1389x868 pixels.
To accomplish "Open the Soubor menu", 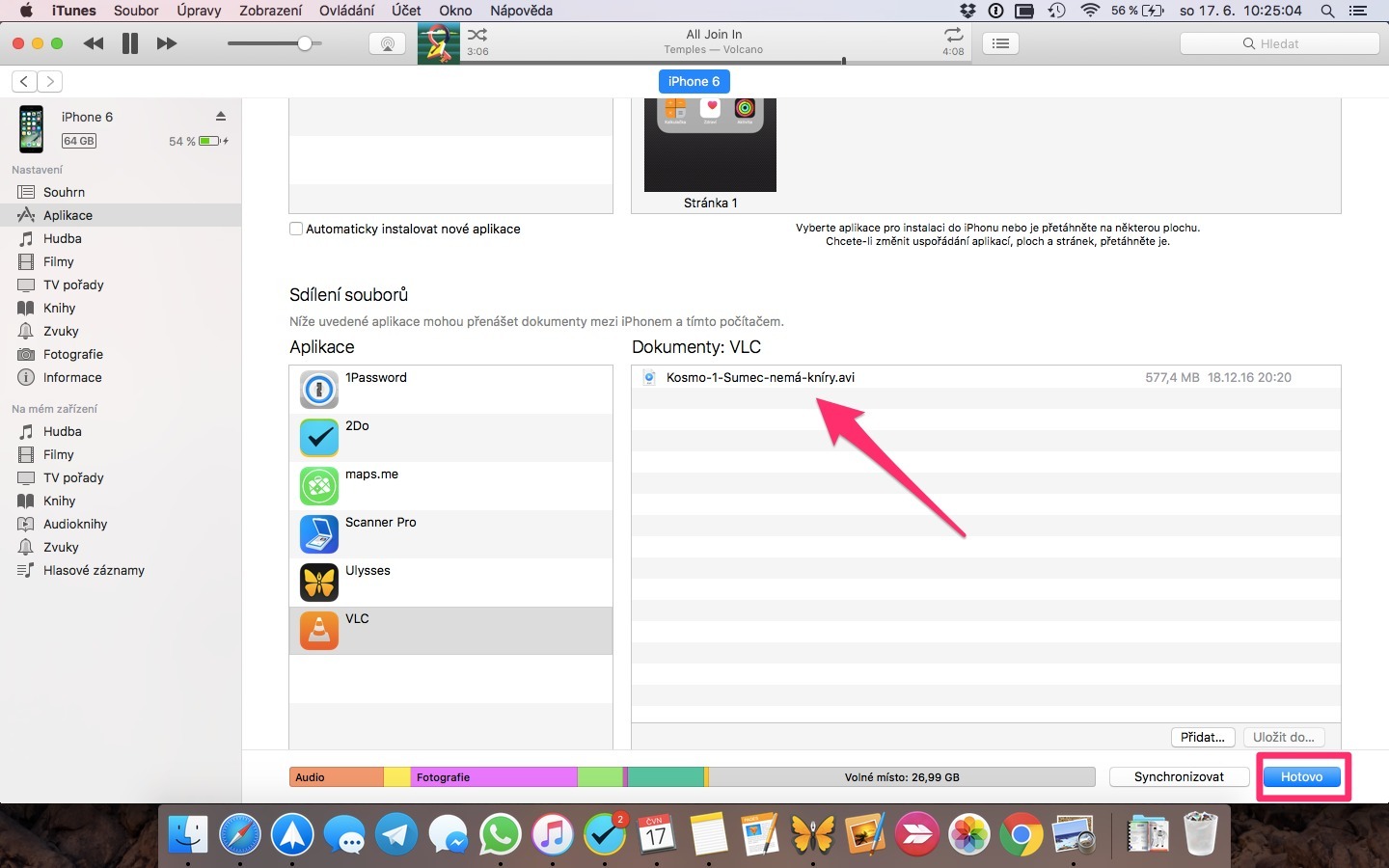I will 136,11.
